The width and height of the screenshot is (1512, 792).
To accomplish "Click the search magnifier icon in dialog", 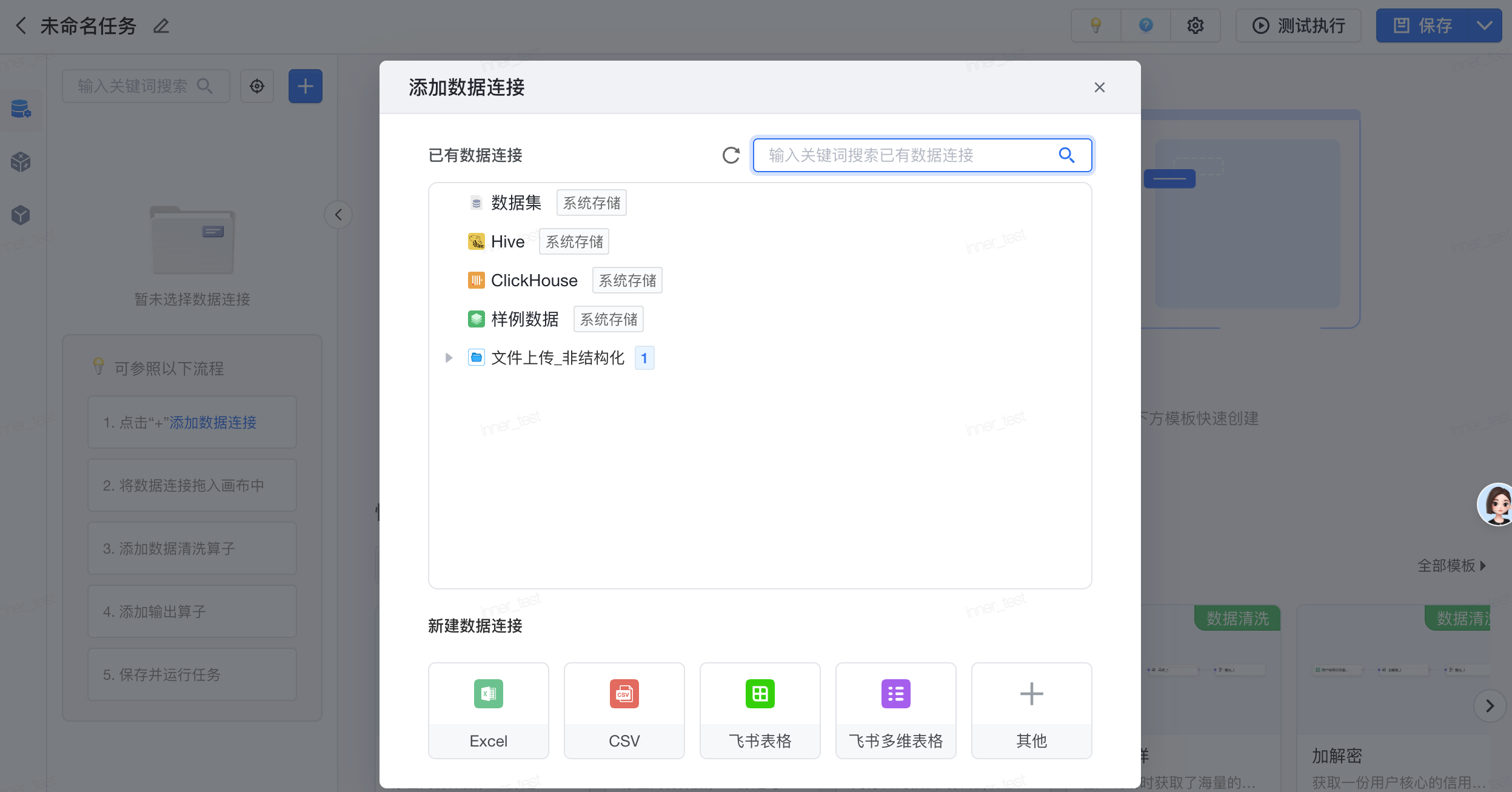I will pos(1066,155).
